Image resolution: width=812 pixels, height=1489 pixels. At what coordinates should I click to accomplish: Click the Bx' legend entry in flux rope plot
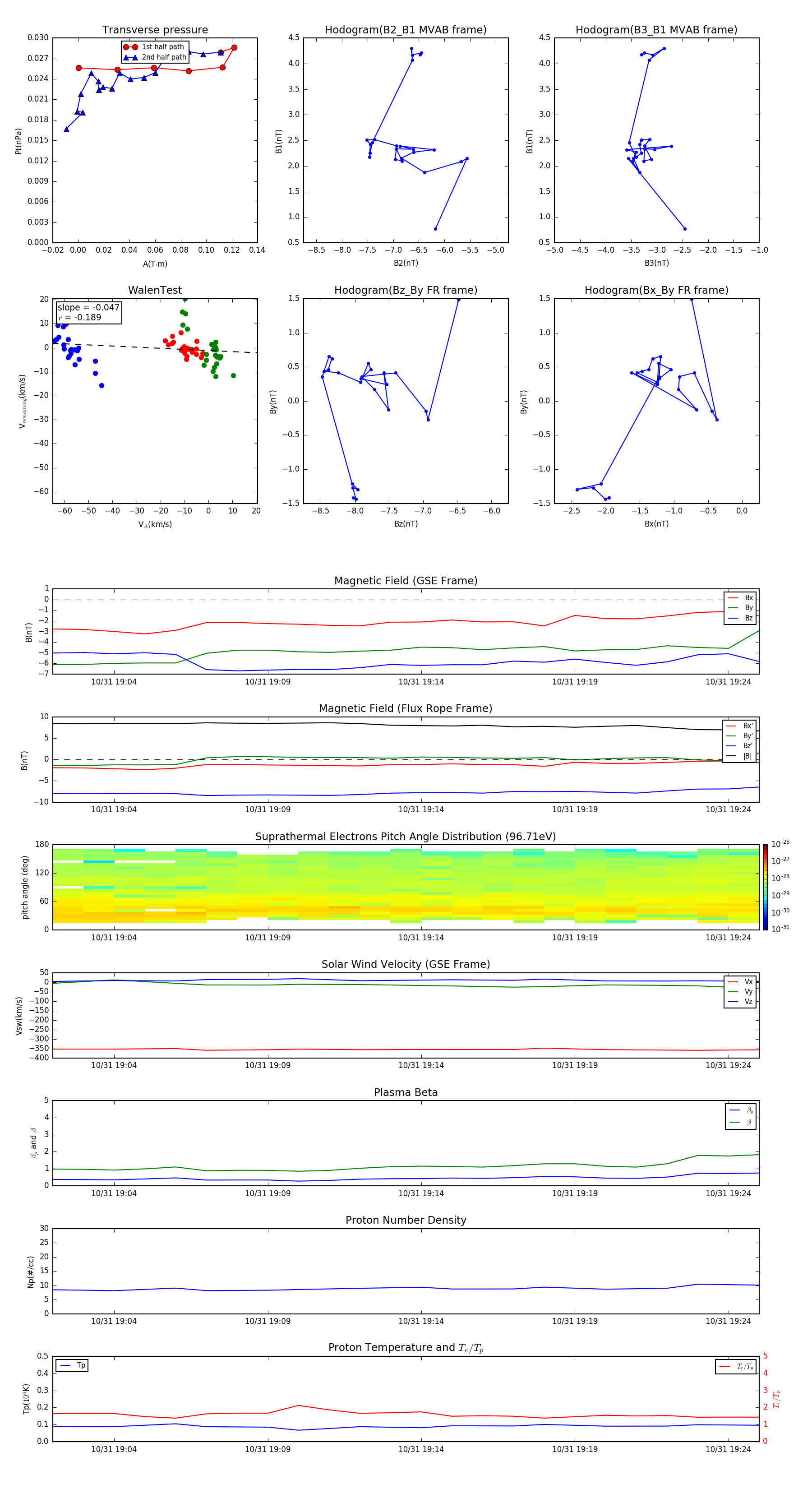[x=739, y=726]
